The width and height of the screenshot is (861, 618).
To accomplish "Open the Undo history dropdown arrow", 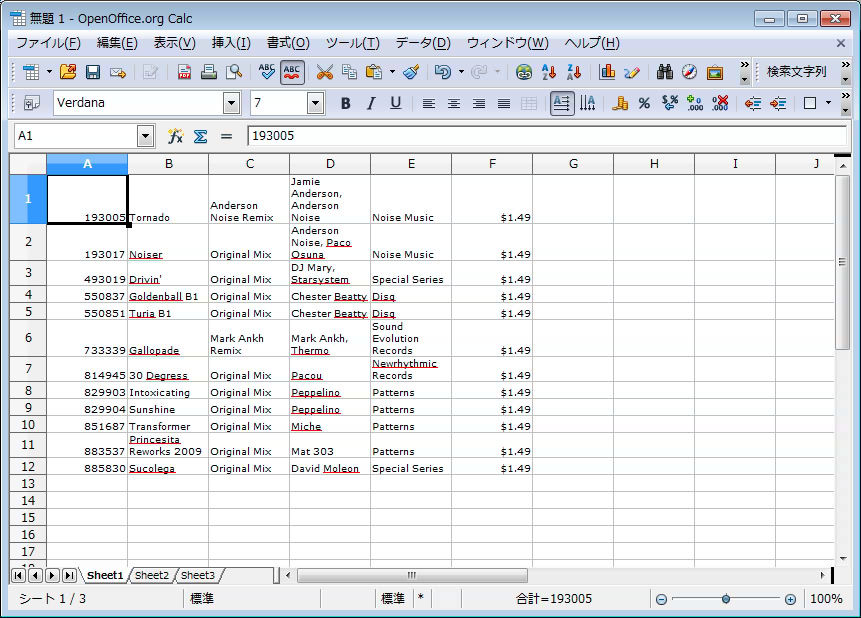I will 461,72.
